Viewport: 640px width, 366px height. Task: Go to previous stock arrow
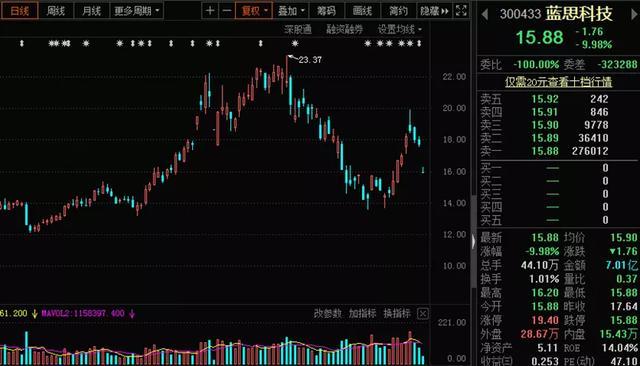[x=484, y=15]
